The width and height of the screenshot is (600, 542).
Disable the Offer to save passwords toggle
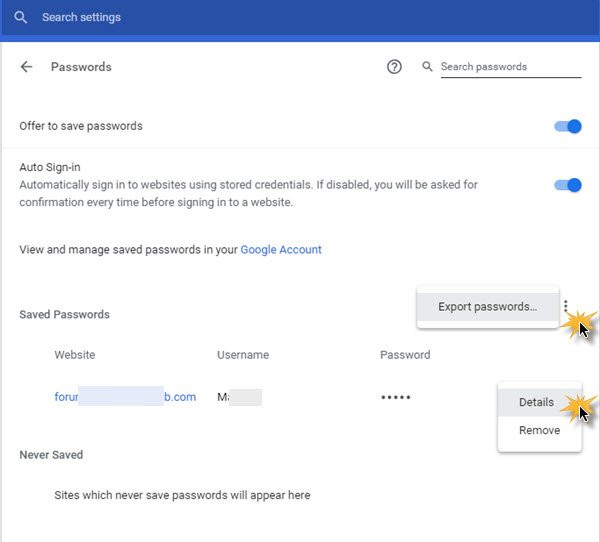point(568,127)
